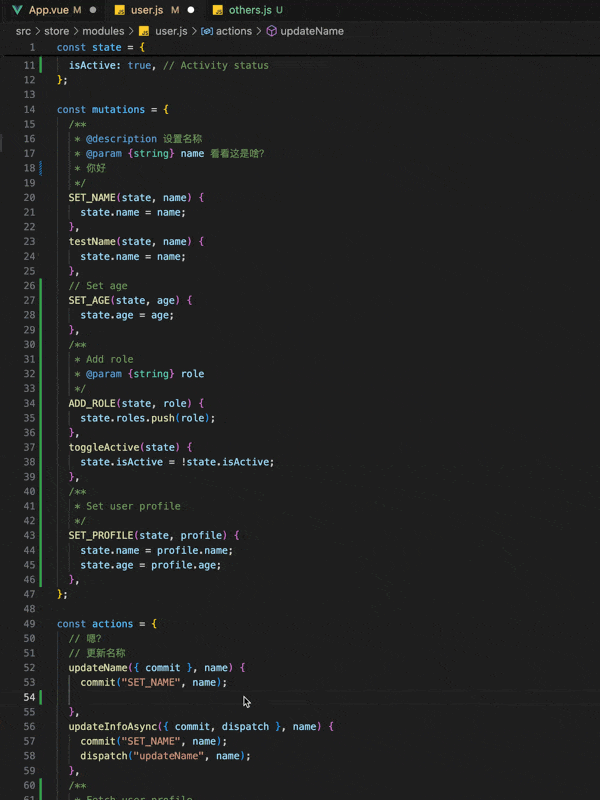This screenshot has height=800, width=600.
Task: Open the updateName breadcrumb symbol dropdown
Action: click(312, 31)
